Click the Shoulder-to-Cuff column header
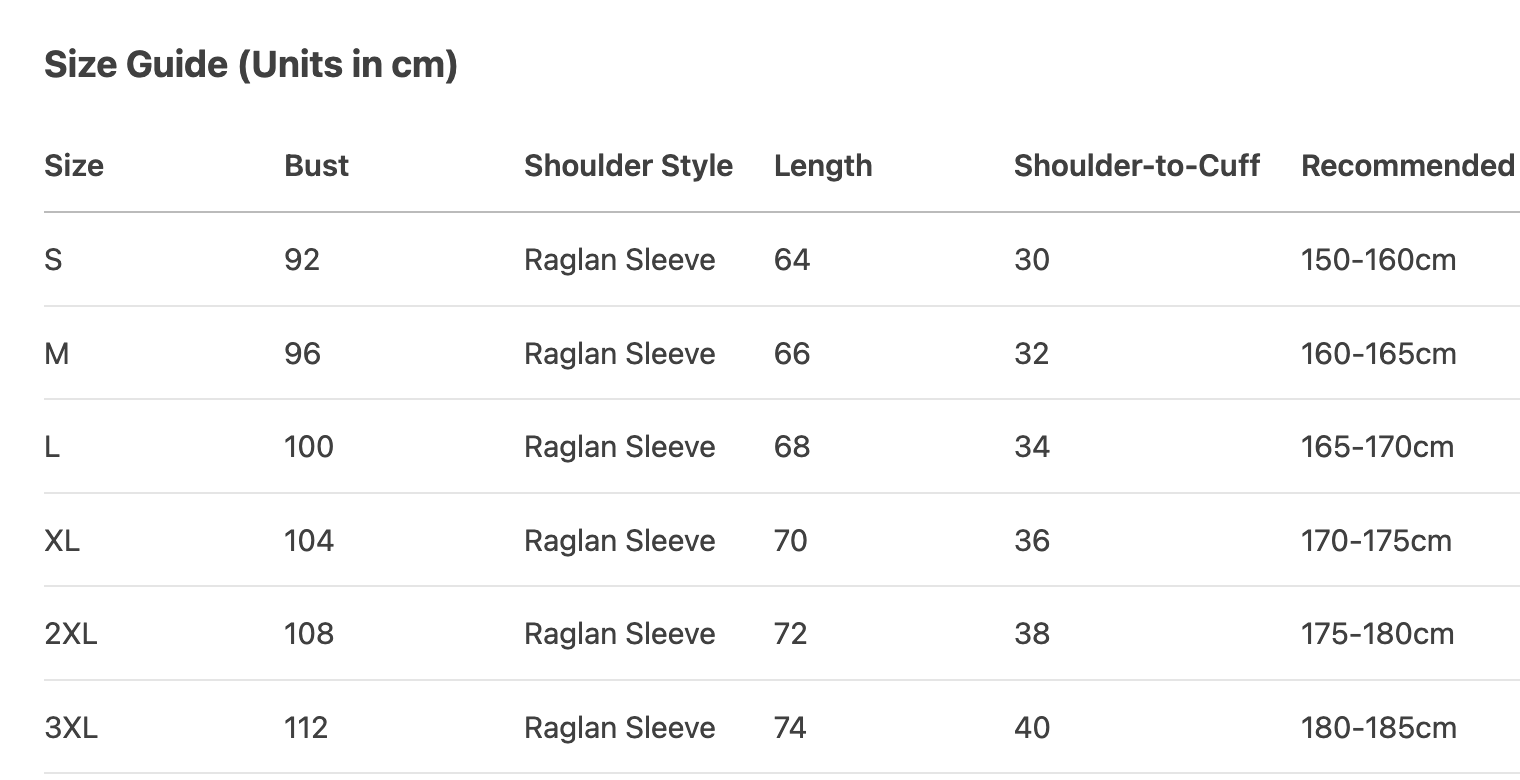 coord(1136,165)
